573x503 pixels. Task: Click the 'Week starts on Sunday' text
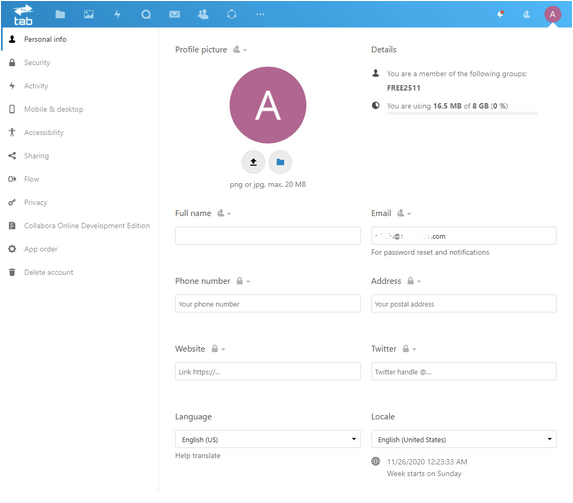coord(424,473)
